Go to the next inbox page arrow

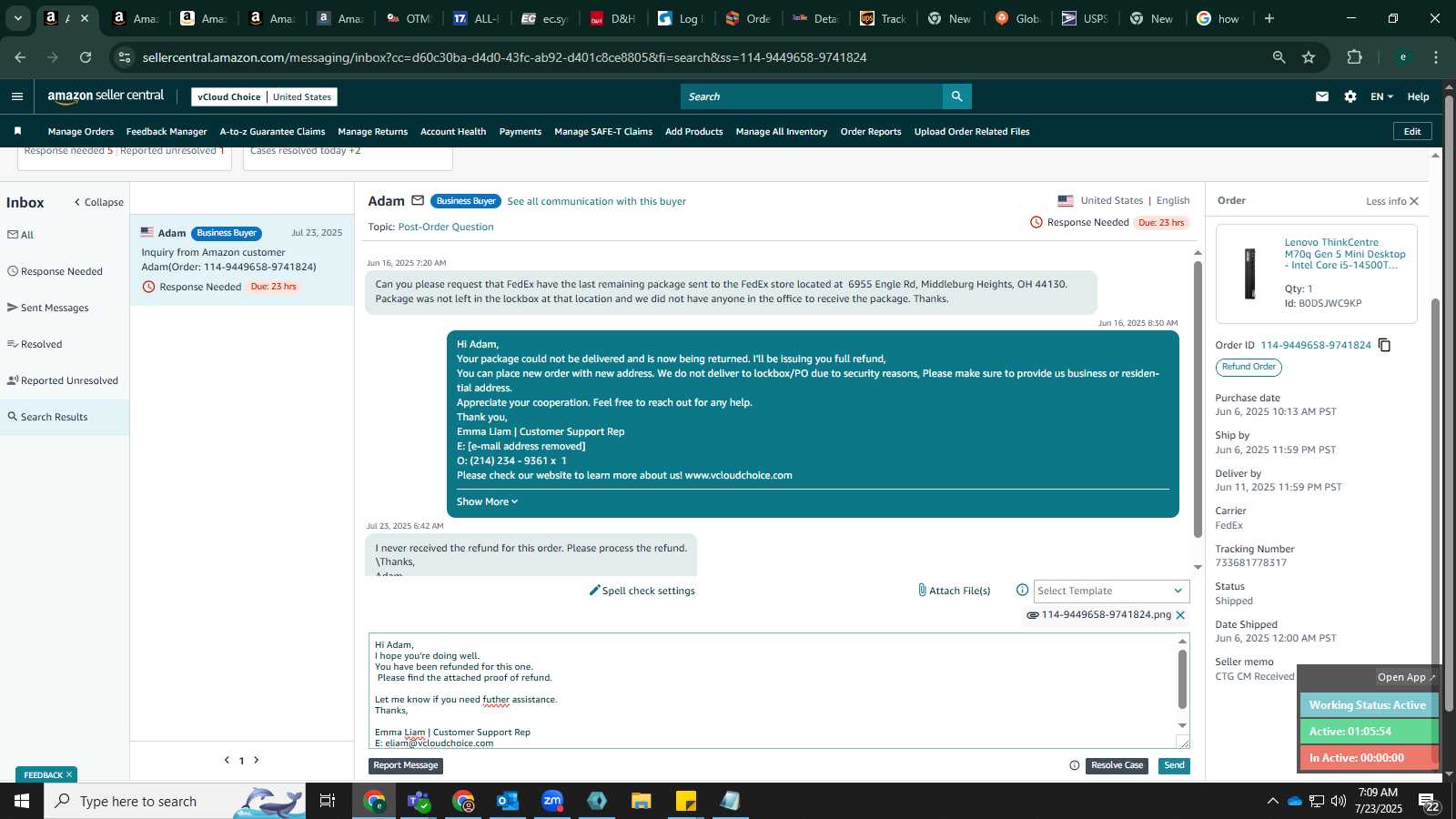tap(257, 760)
